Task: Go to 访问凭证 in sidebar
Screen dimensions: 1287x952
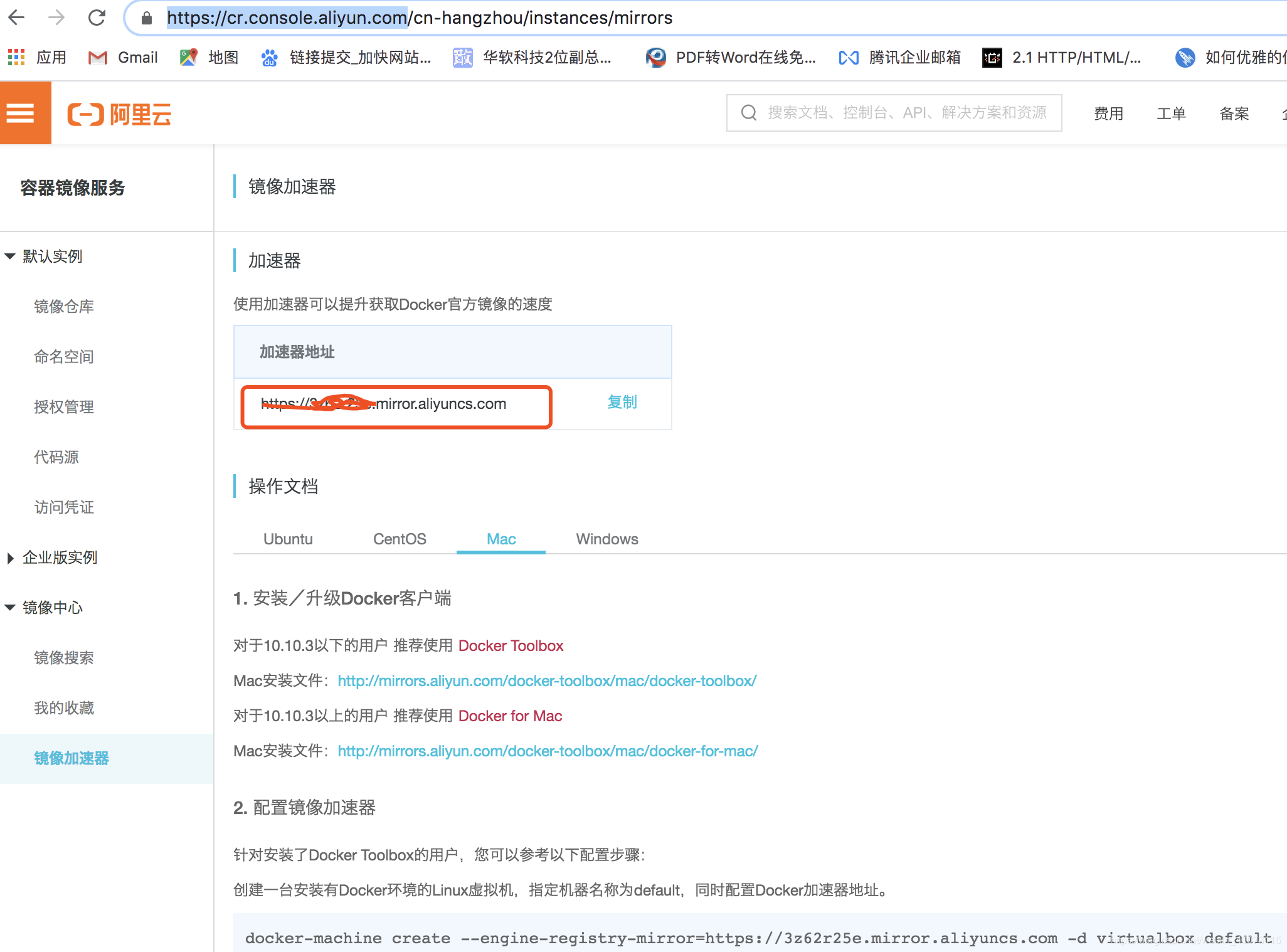Action: point(64,507)
